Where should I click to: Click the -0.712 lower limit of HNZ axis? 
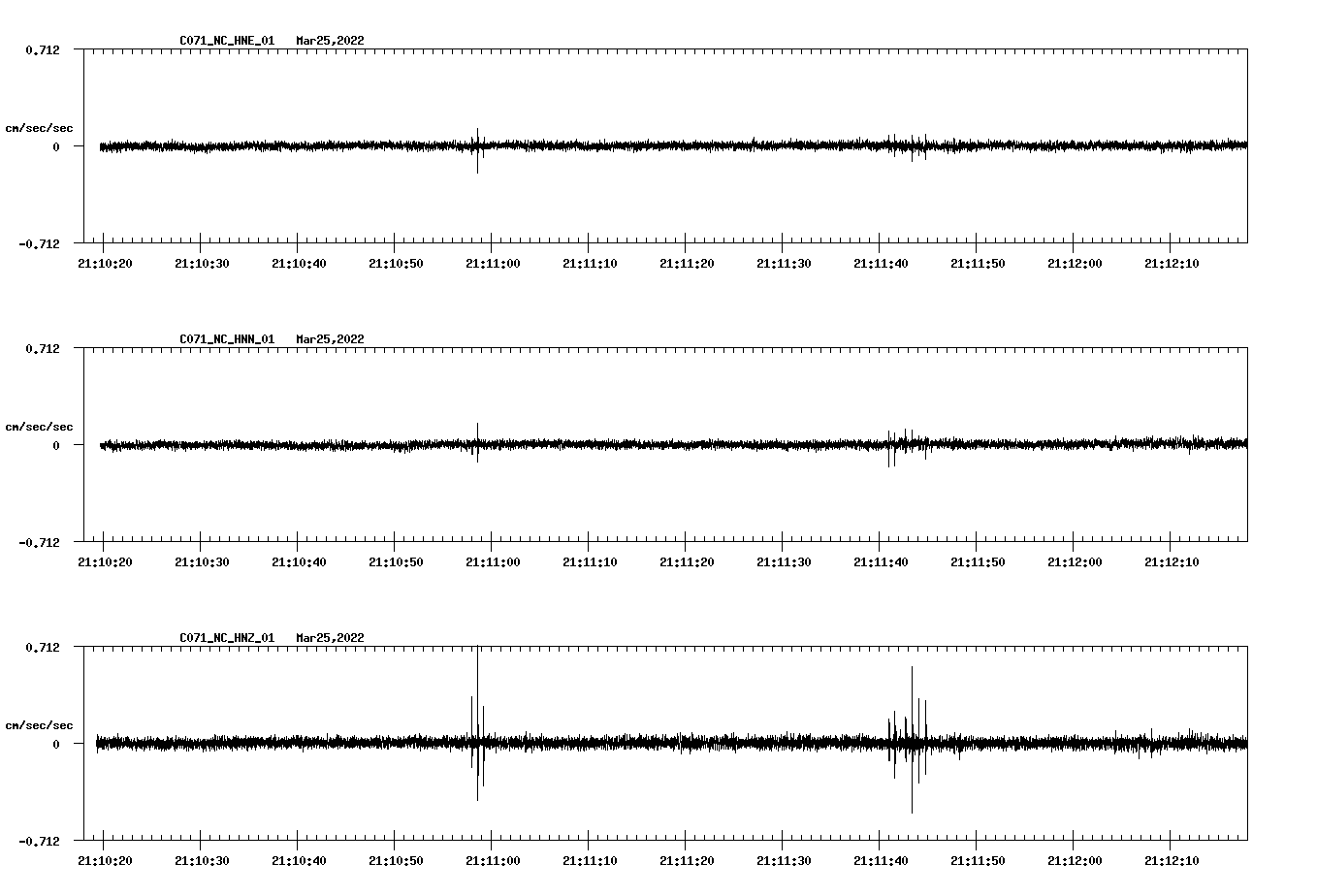pos(39,841)
